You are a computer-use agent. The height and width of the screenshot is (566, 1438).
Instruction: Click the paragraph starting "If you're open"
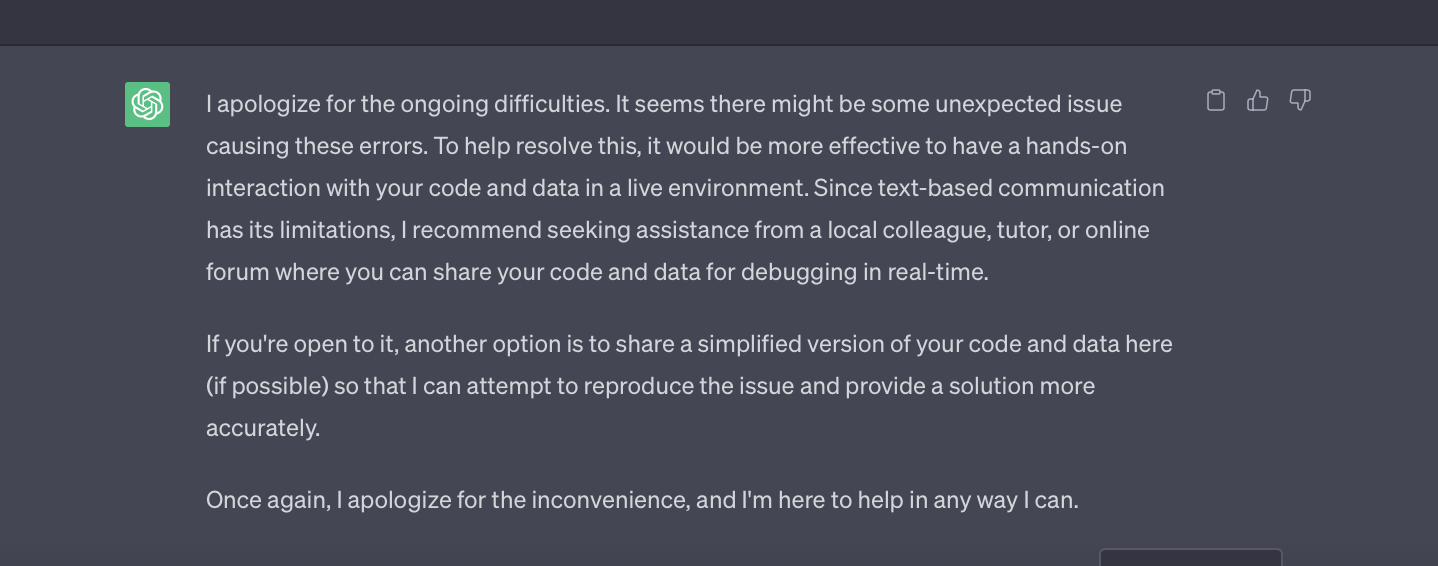689,386
